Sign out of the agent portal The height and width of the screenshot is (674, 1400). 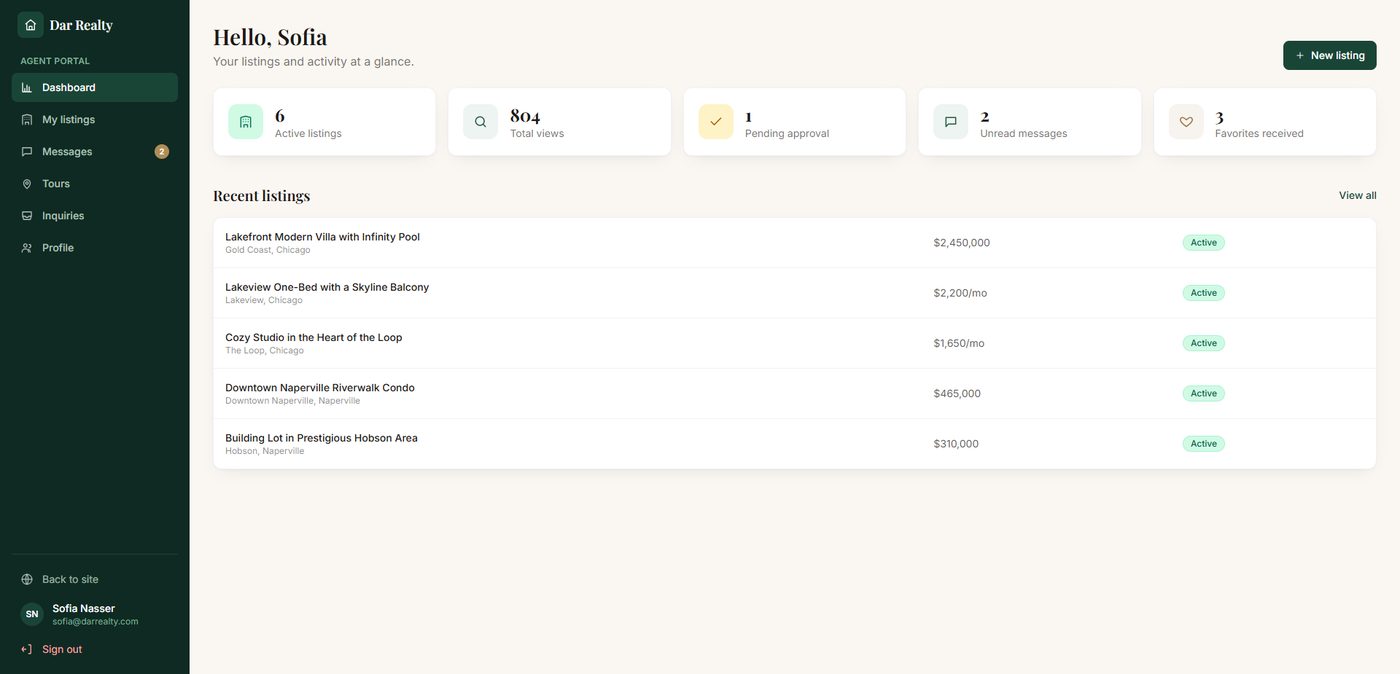(95, 650)
